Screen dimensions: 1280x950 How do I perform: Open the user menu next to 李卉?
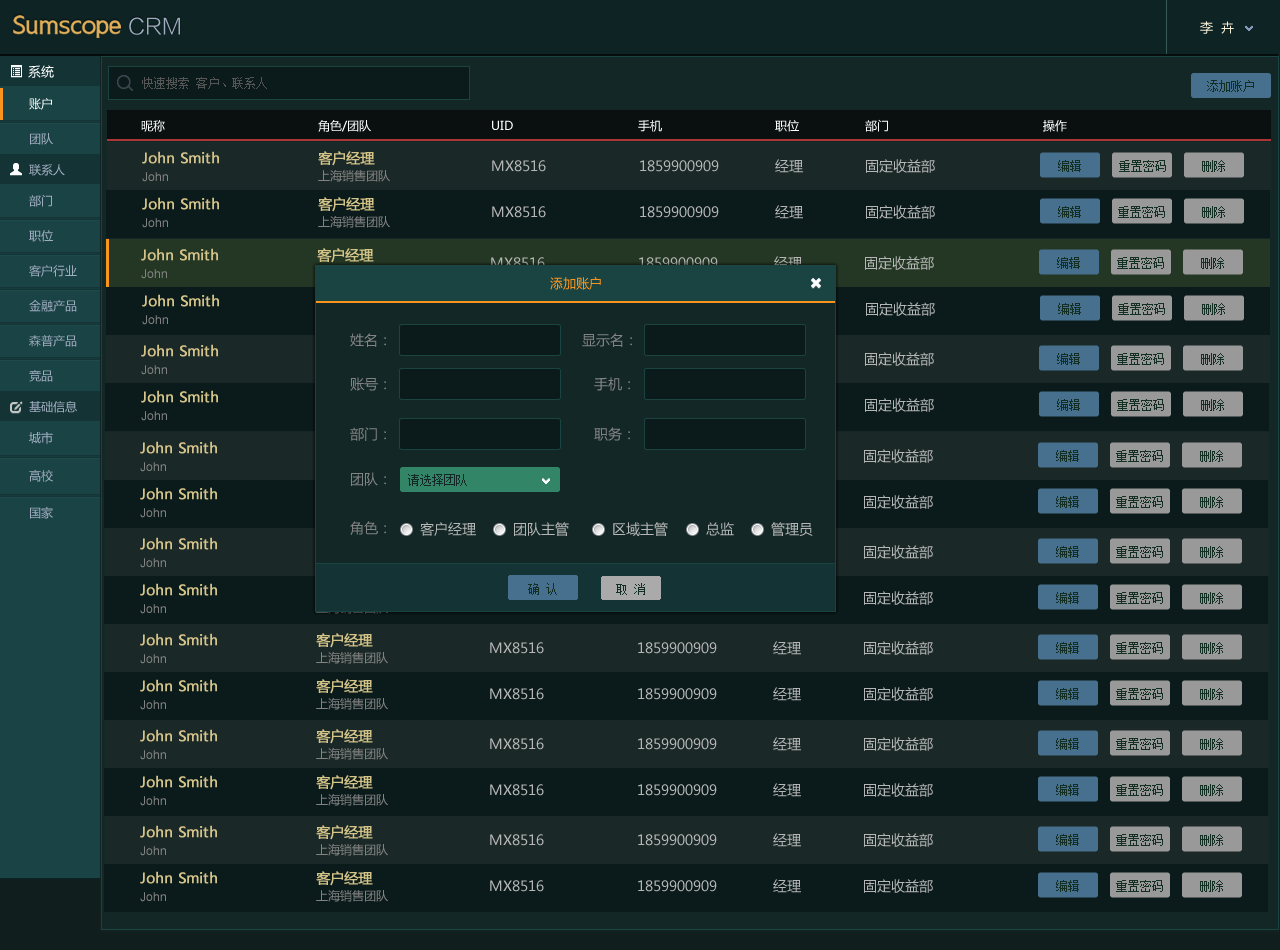(x=1249, y=28)
